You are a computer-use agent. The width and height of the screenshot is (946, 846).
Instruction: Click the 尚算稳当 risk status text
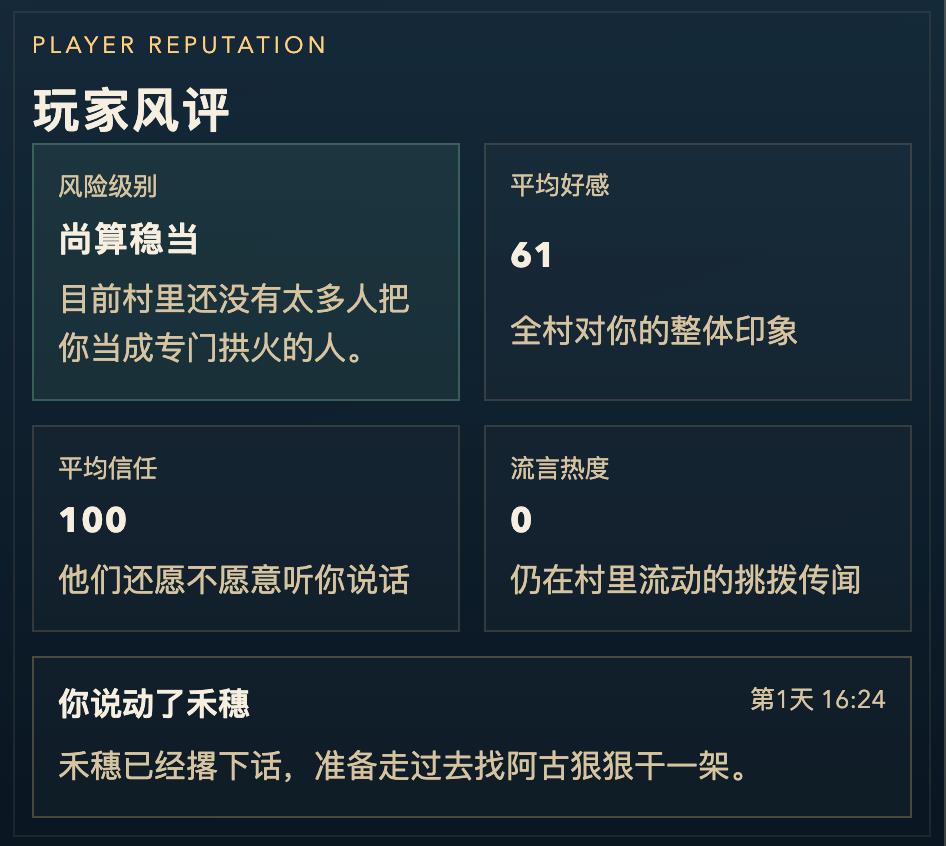[x=128, y=240]
